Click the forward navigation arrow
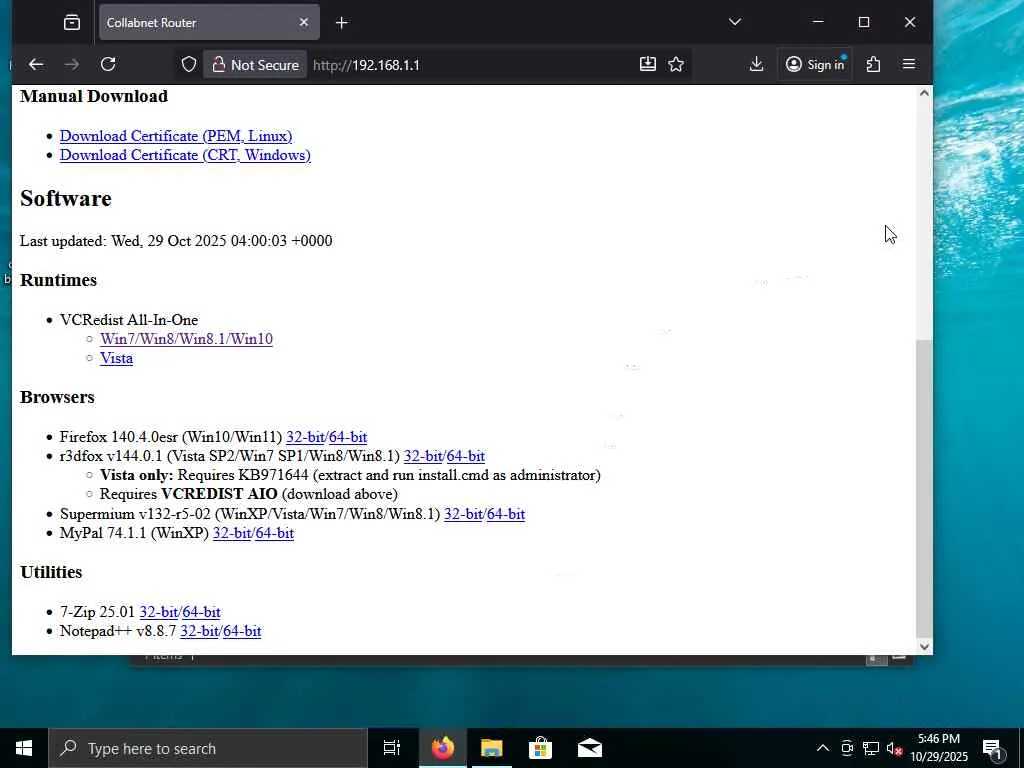This screenshot has height=768, width=1024. pyautogui.click(x=72, y=64)
